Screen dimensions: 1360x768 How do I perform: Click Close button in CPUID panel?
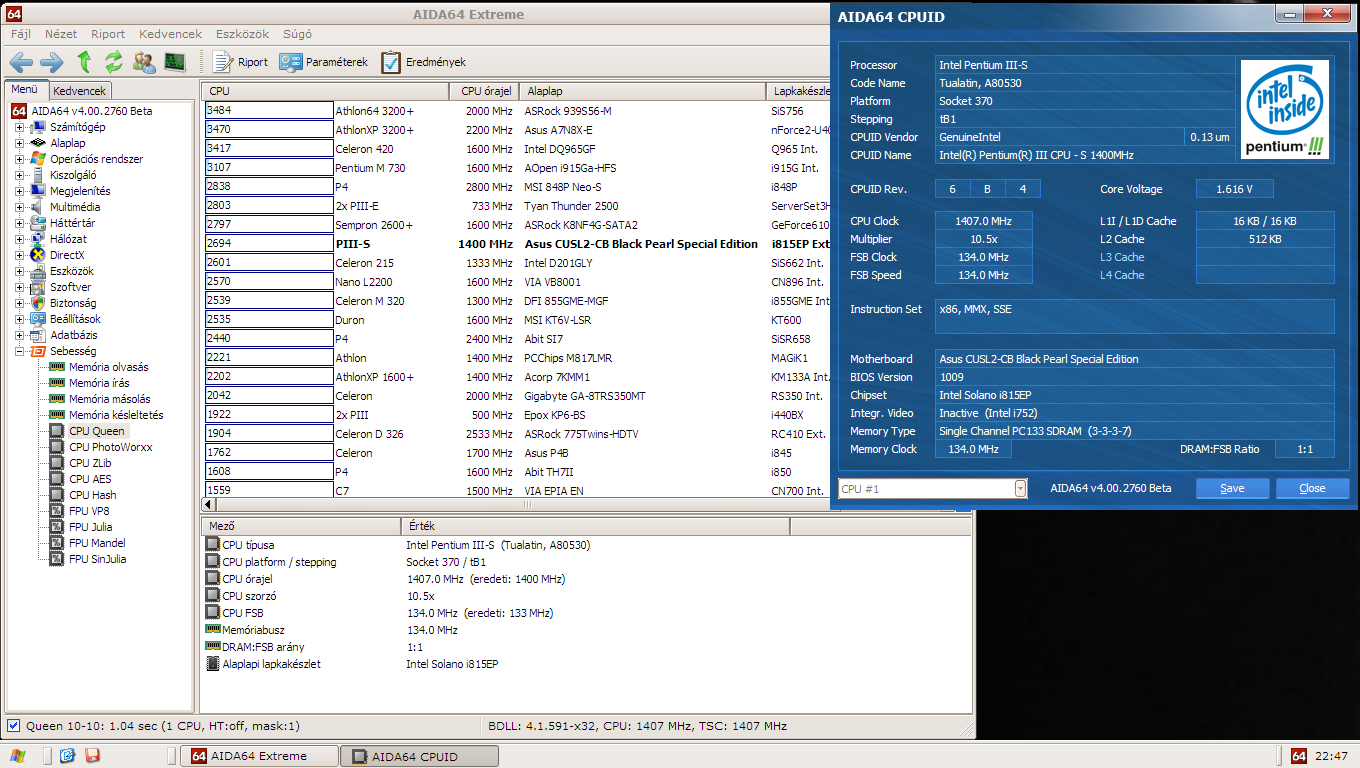(1312, 488)
